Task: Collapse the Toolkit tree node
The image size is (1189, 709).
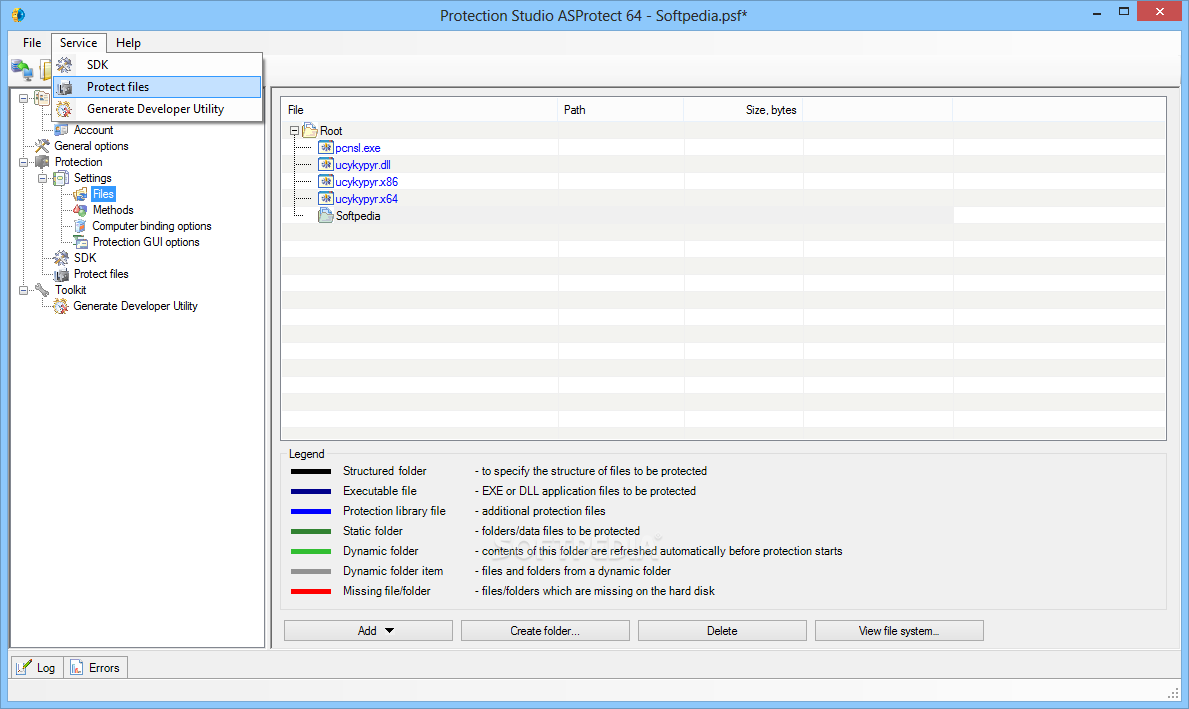Action: (24, 290)
